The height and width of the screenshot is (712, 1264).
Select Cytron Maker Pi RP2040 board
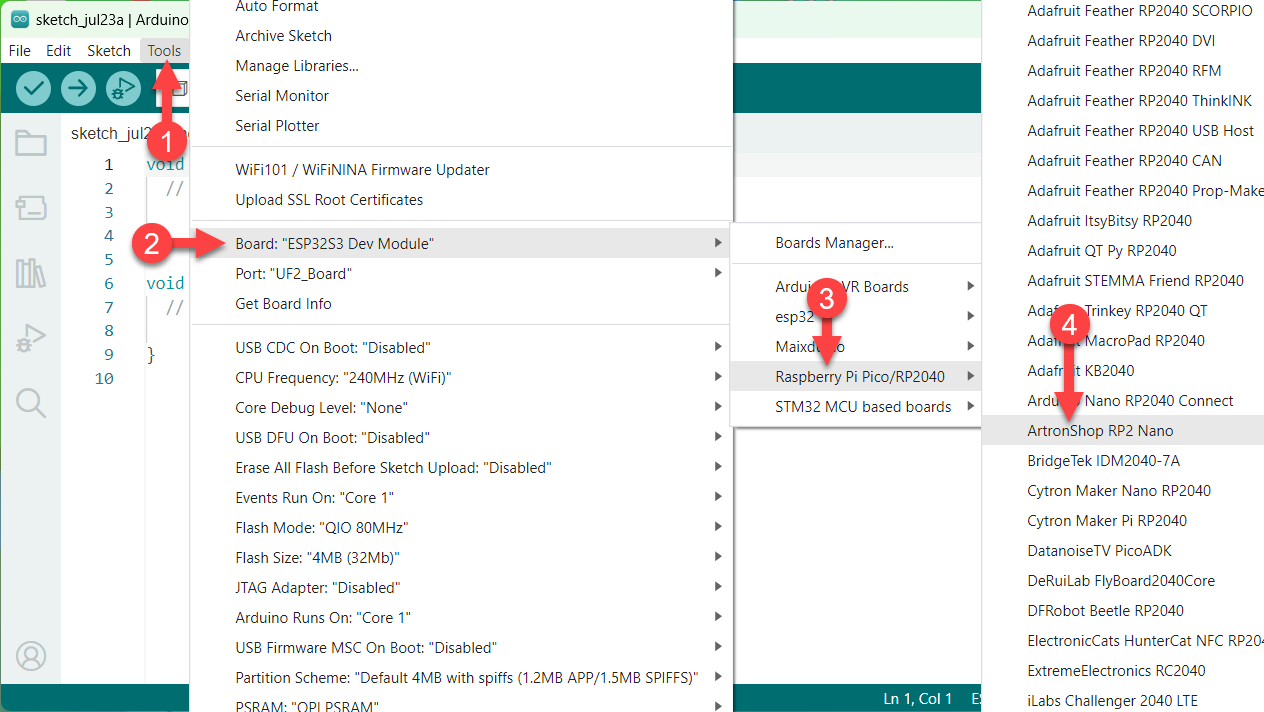[1124, 521]
